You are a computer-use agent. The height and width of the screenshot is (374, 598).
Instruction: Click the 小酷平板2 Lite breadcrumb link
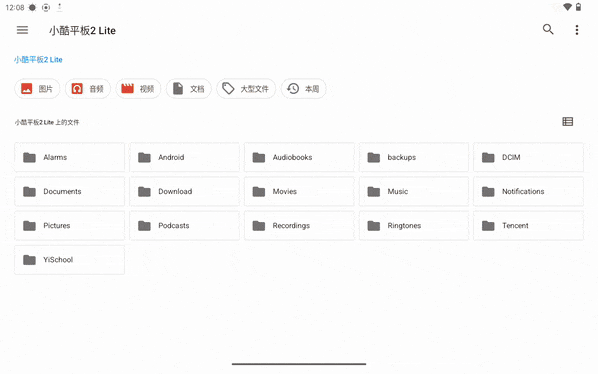(x=38, y=59)
